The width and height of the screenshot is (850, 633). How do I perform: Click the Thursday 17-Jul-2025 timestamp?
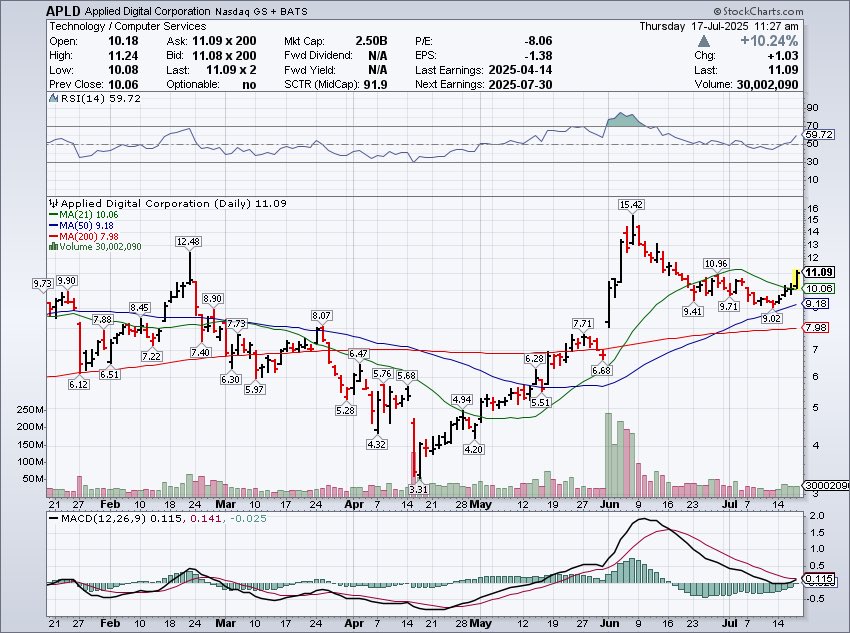[x=719, y=26]
